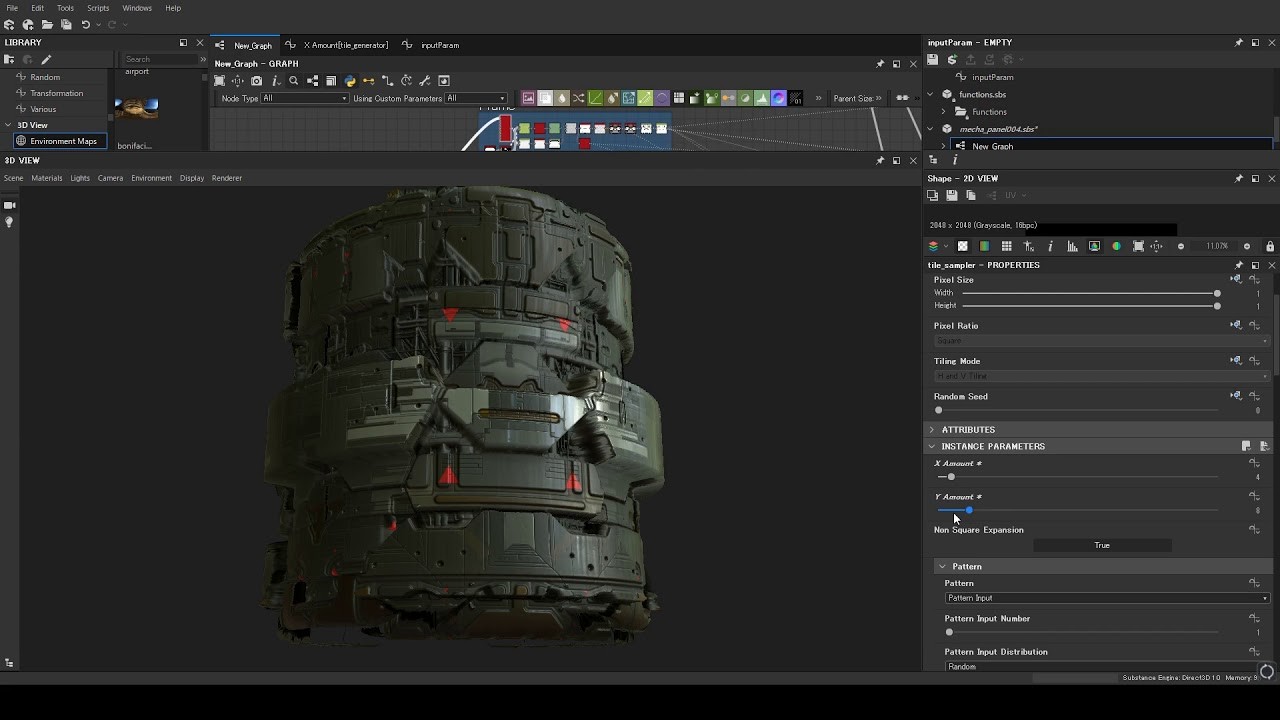This screenshot has height=720, width=1280.
Task: Click the 3D view camera icon
Action: [9, 205]
